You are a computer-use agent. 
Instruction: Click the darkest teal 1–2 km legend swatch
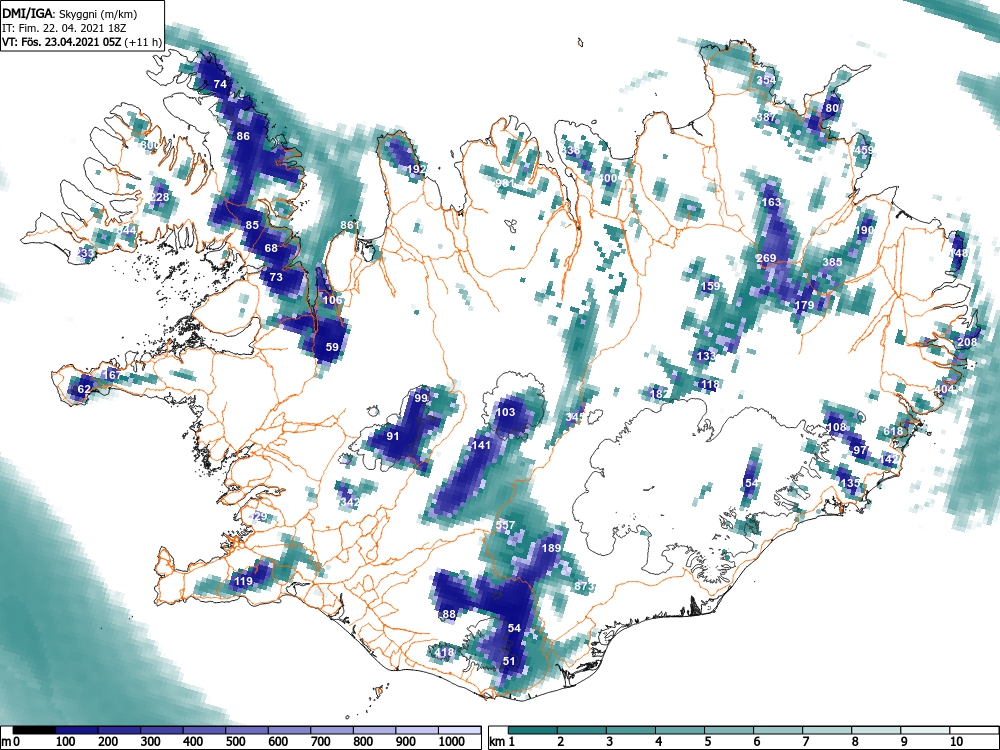(533, 730)
